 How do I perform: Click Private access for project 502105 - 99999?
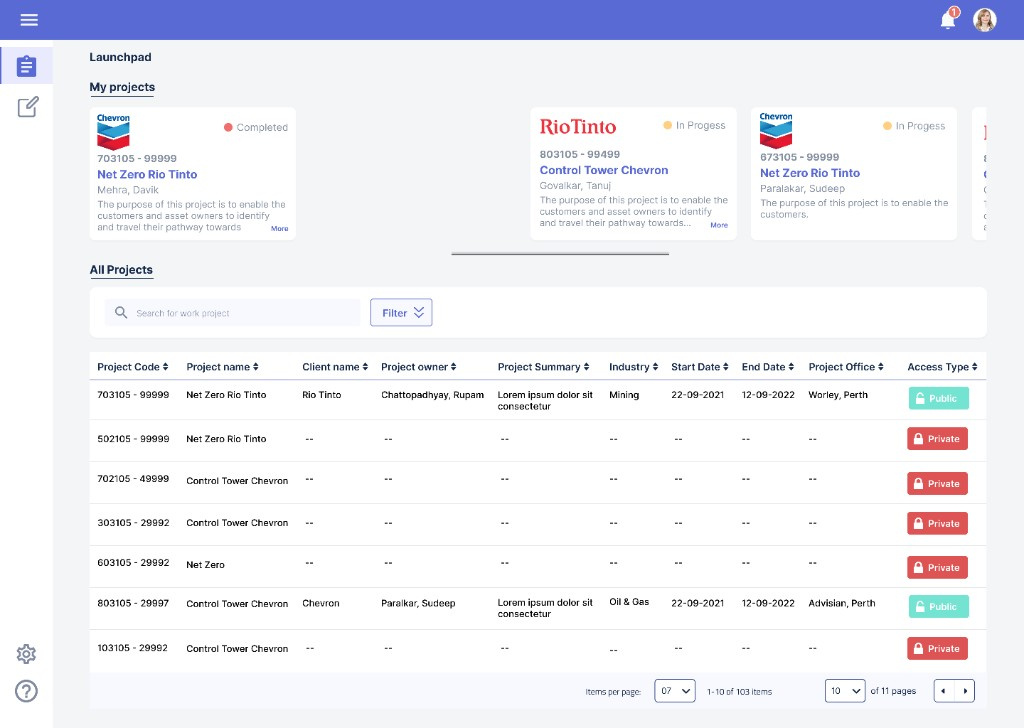(x=937, y=439)
